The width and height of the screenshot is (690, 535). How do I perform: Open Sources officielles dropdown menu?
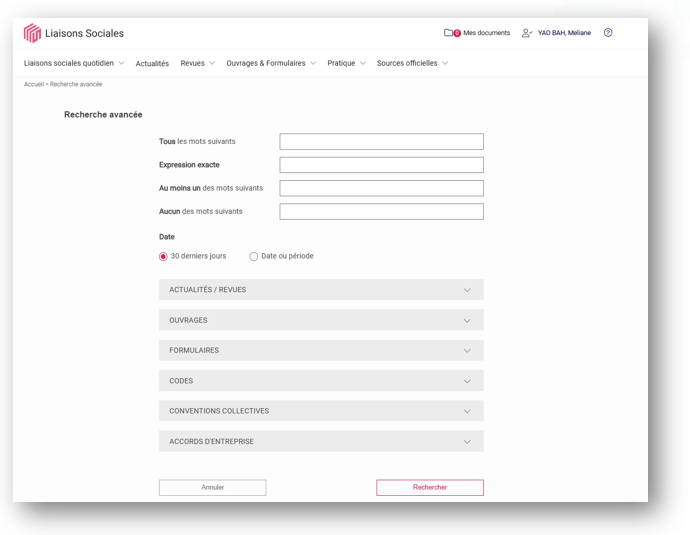(412, 63)
